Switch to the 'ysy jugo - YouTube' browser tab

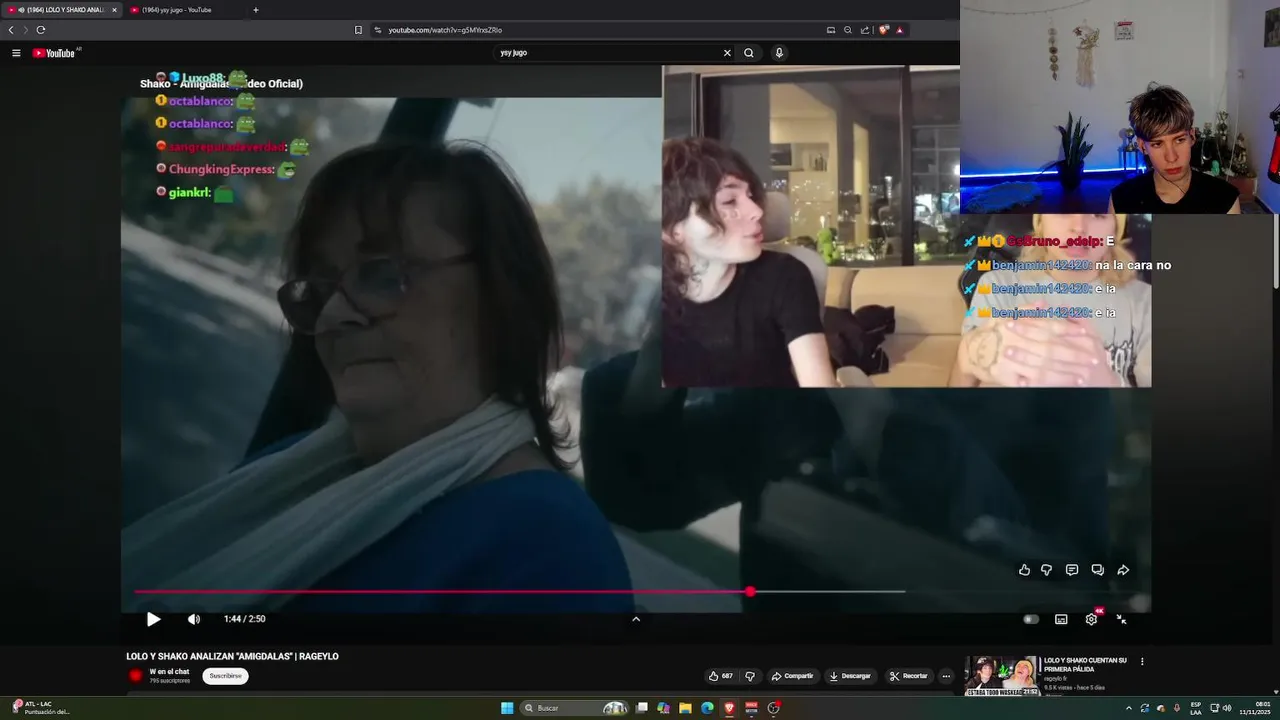tap(177, 10)
